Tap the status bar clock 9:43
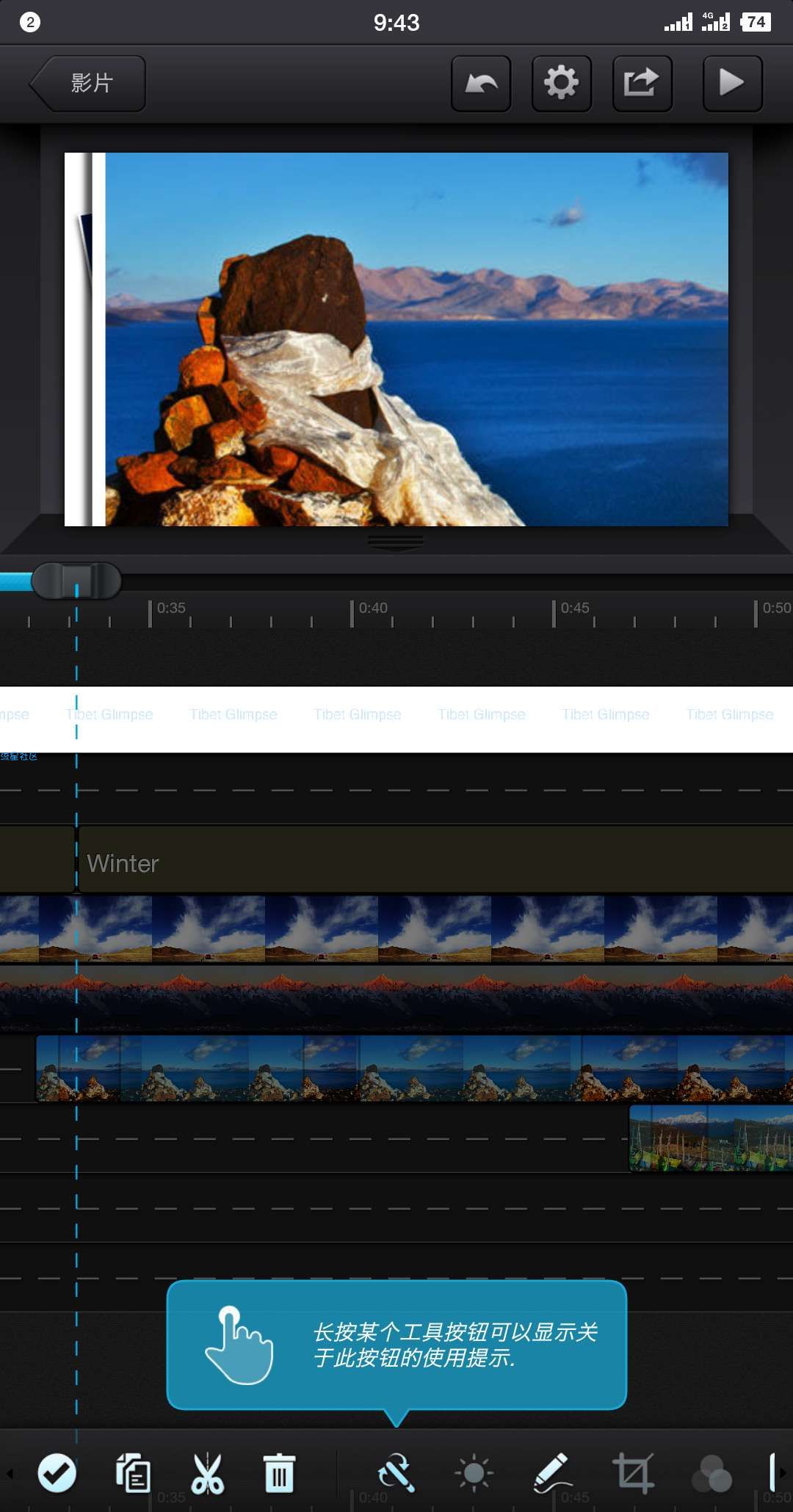This screenshot has width=793, height=1512. [x=396, y=23]
